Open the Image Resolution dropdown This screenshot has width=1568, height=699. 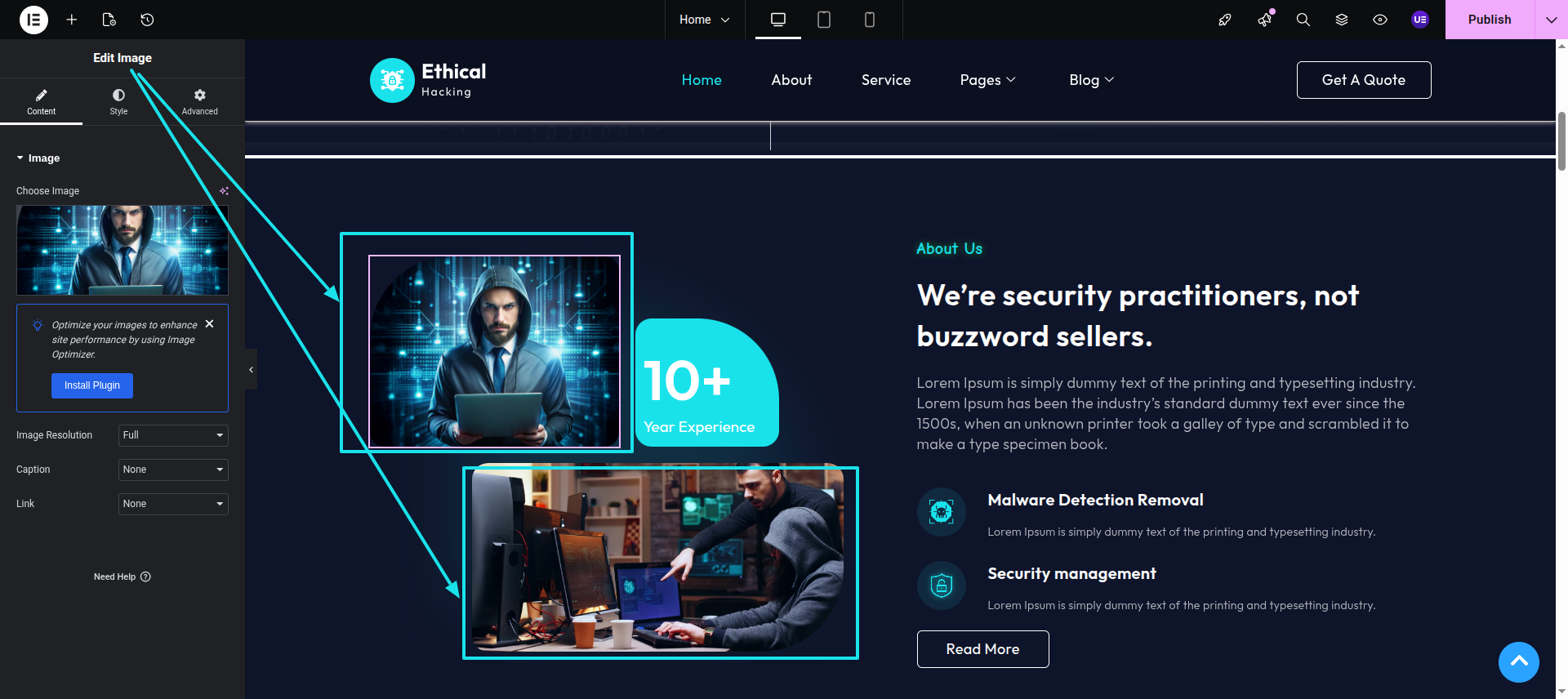point(173,435)
